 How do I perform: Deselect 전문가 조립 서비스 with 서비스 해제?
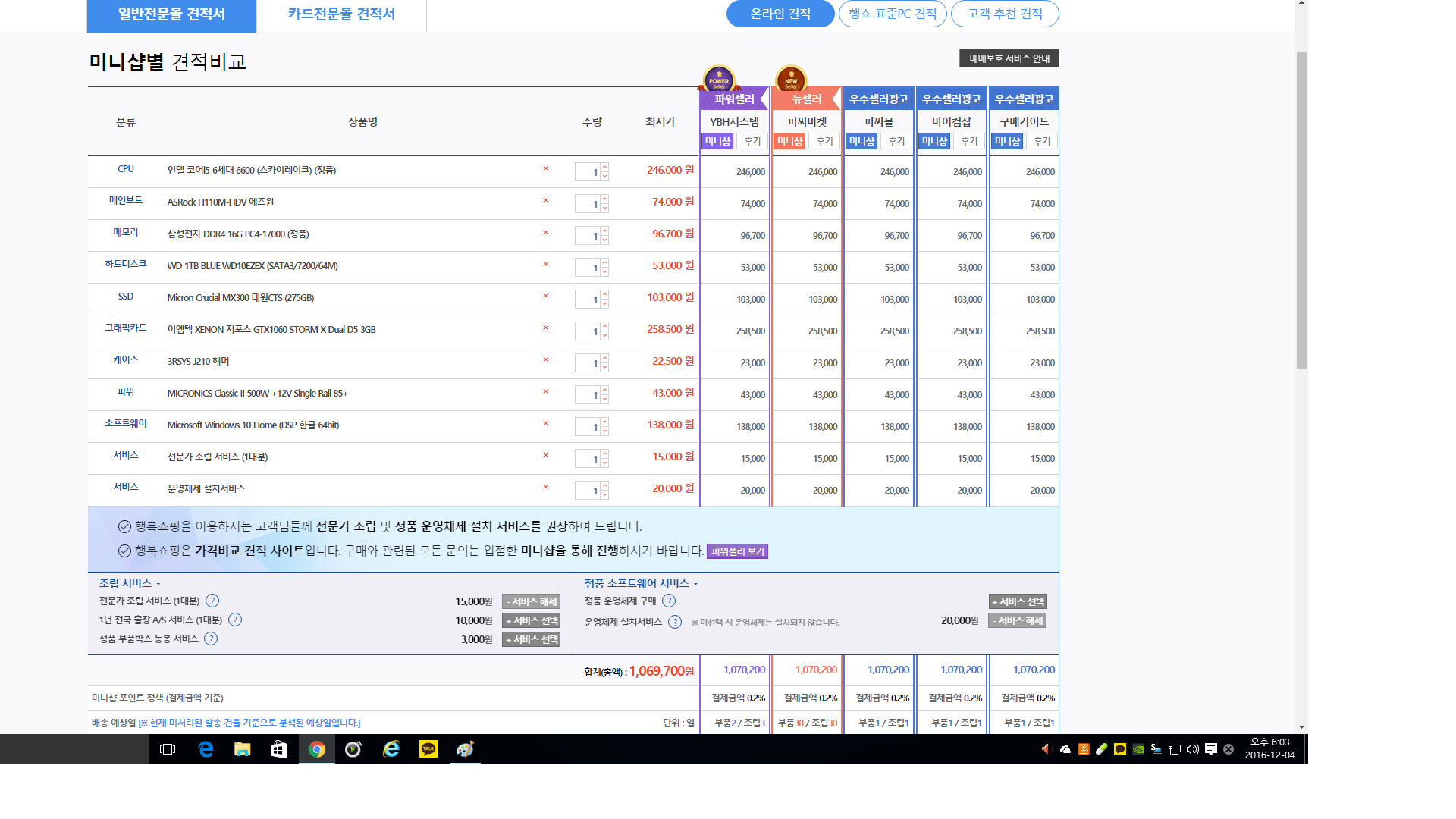[531, 601]
